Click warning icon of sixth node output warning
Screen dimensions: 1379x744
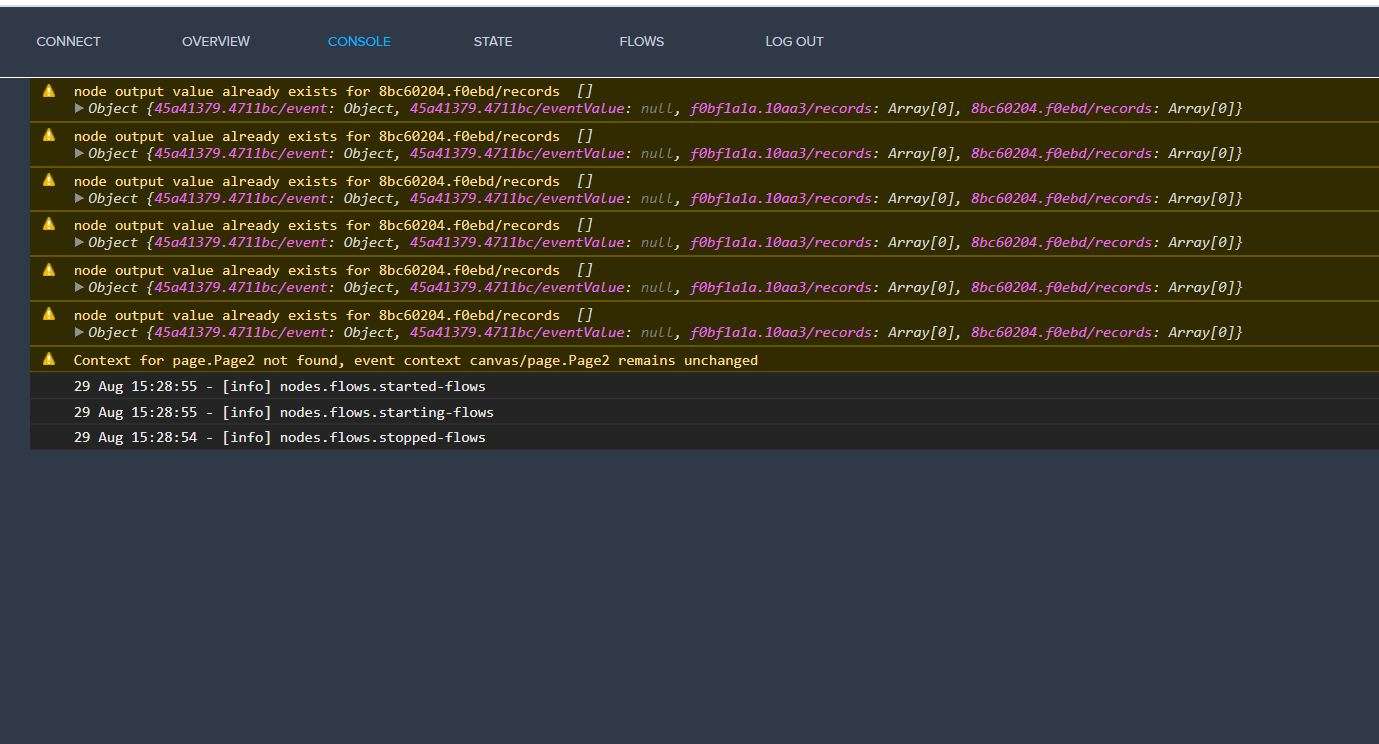tap(49, 314)
